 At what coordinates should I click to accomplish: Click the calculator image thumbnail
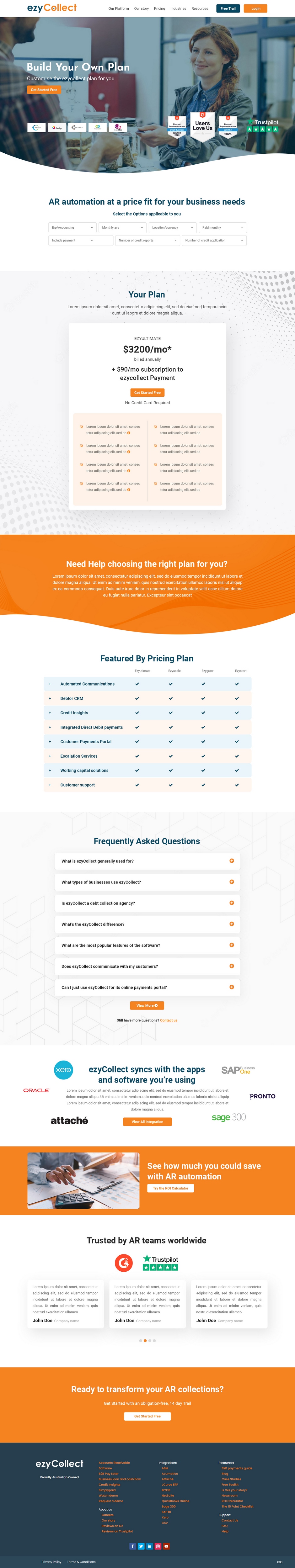tap(83, 1180)
